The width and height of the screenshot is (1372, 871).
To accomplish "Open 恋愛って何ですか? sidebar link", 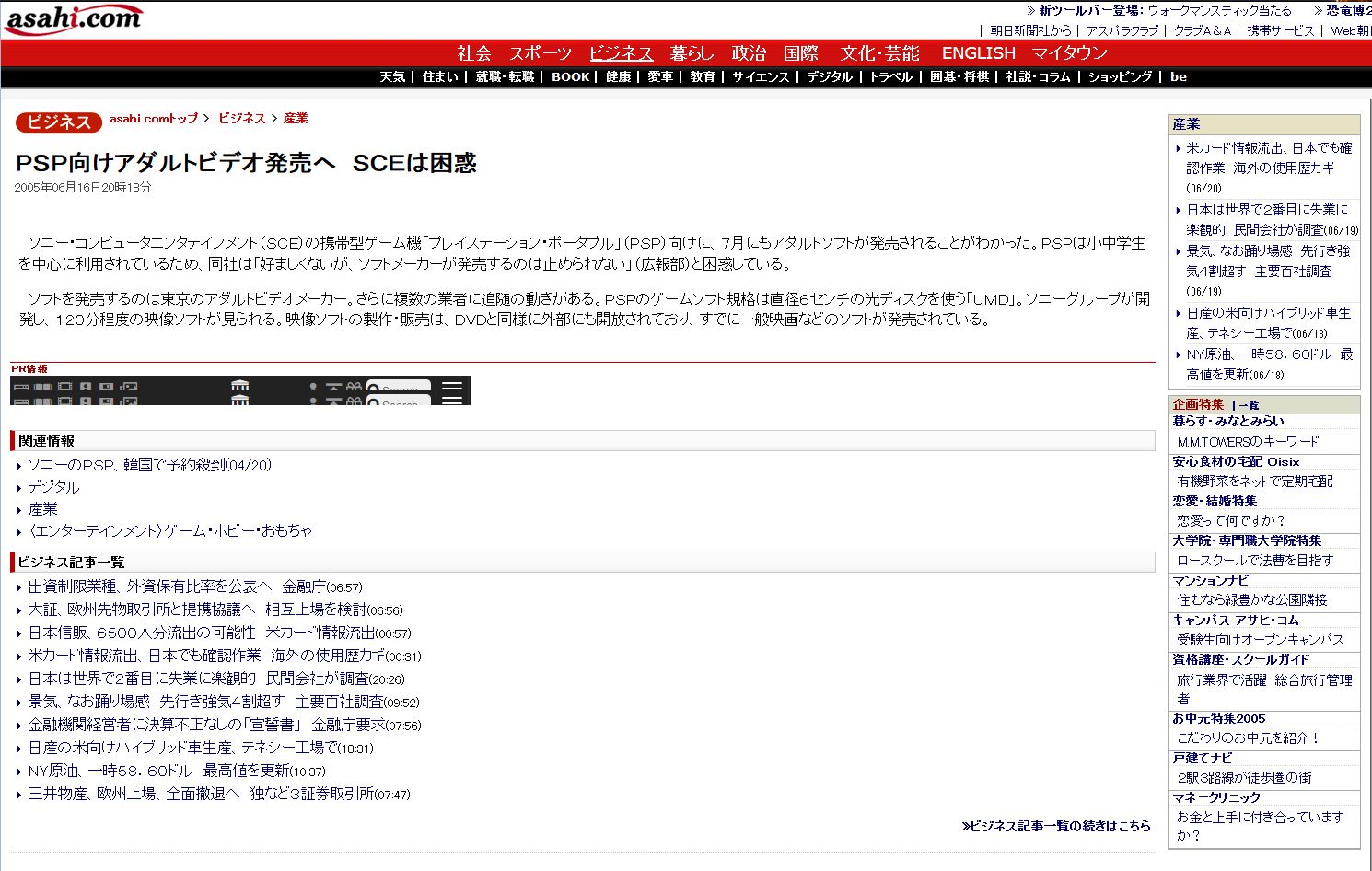I will point(1231,521).
